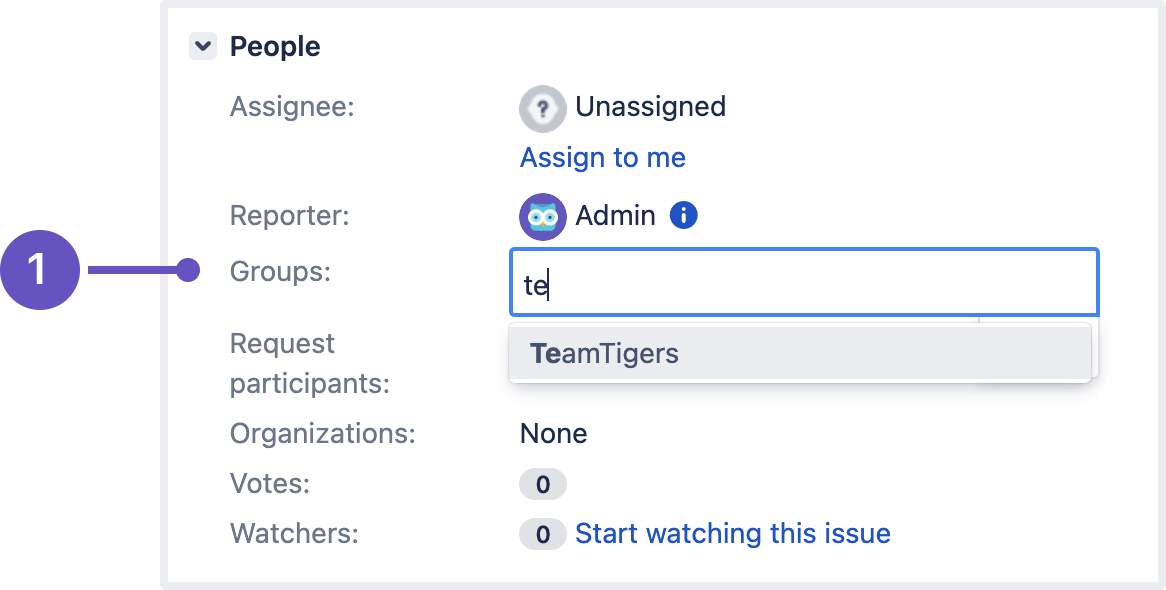The width and height of the screenshot is (1166, 590).
Task: Click the purple number 1 callout
Action: pos(38,270)
